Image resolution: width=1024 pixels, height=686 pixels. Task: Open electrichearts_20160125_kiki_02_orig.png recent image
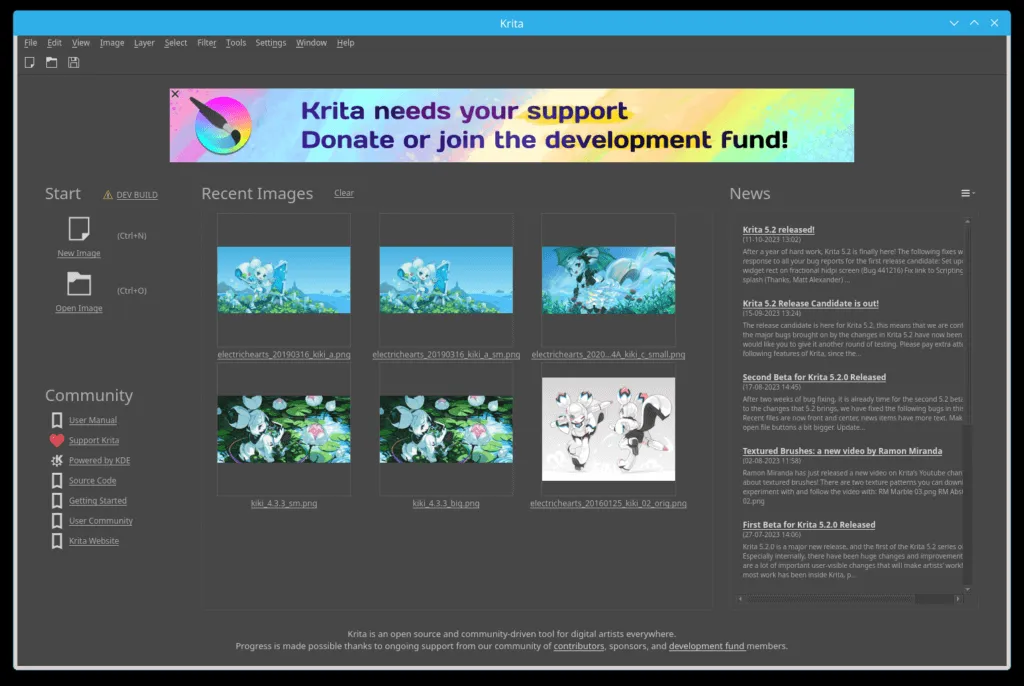pos(608,428)
